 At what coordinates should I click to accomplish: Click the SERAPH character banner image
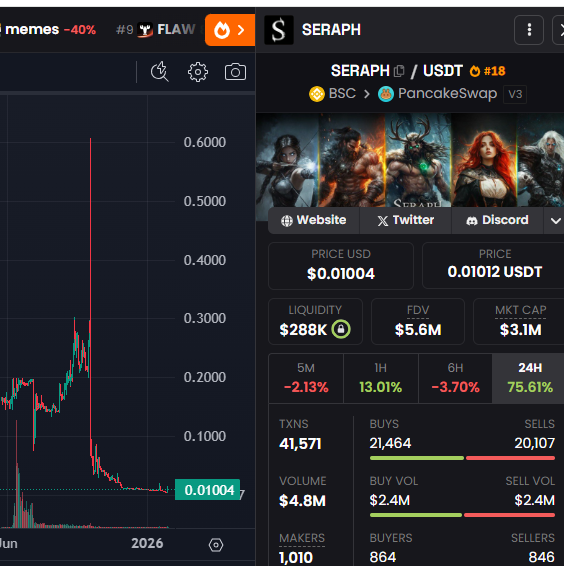(410, 161)
